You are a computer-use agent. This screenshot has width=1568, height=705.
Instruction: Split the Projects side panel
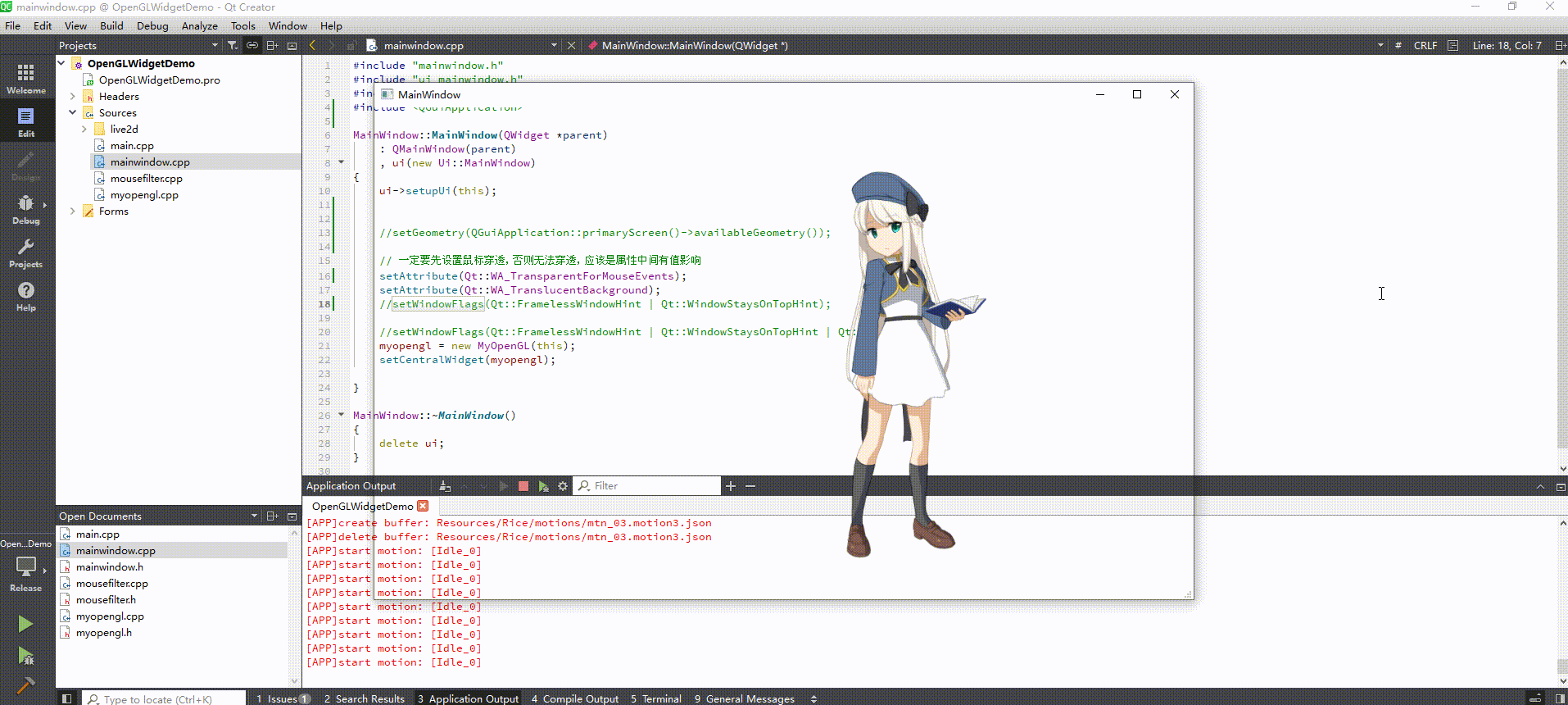point(273,45)
